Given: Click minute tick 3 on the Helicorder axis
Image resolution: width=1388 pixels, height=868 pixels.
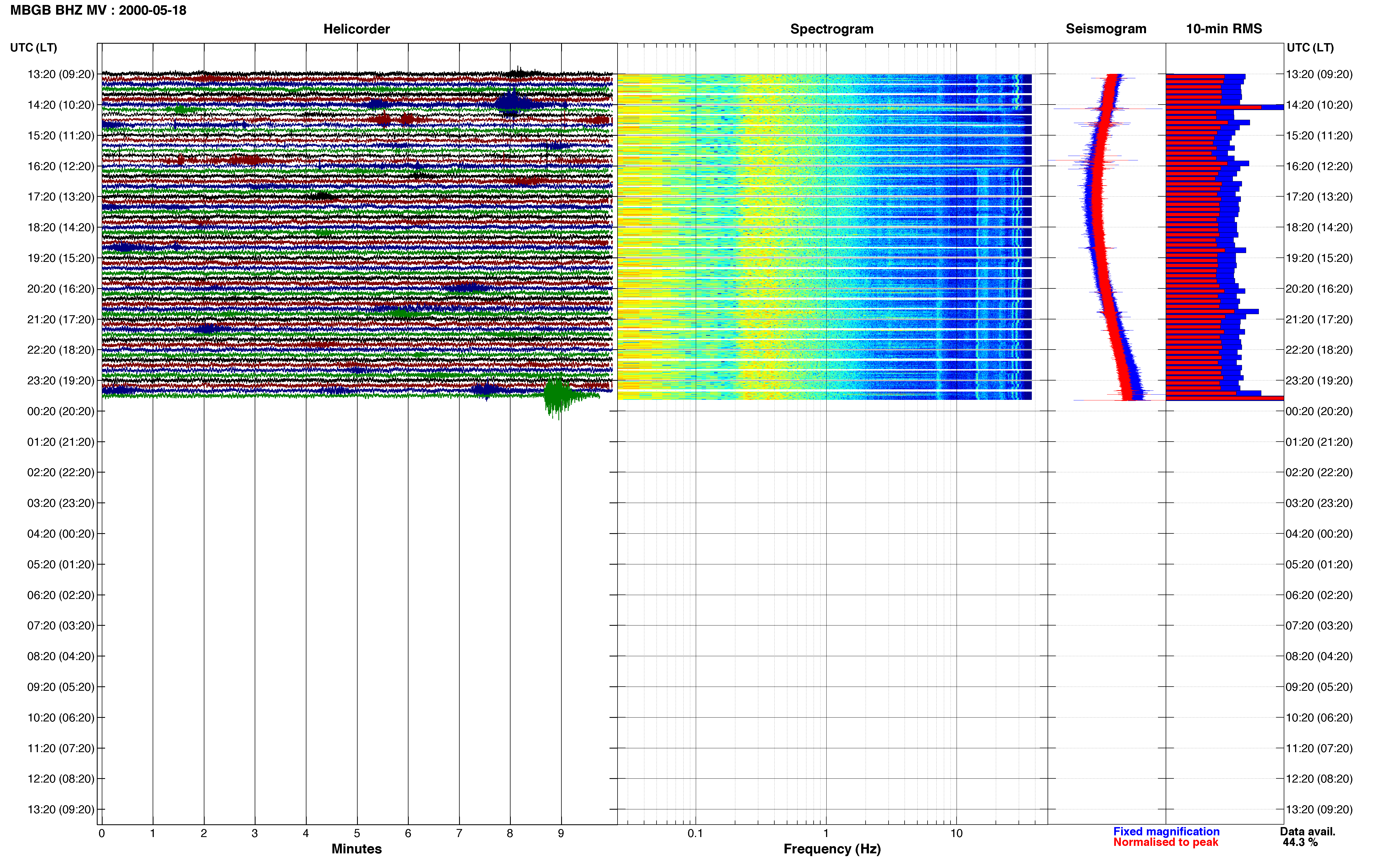Looking at the screenshot, I should click(255, 833).
